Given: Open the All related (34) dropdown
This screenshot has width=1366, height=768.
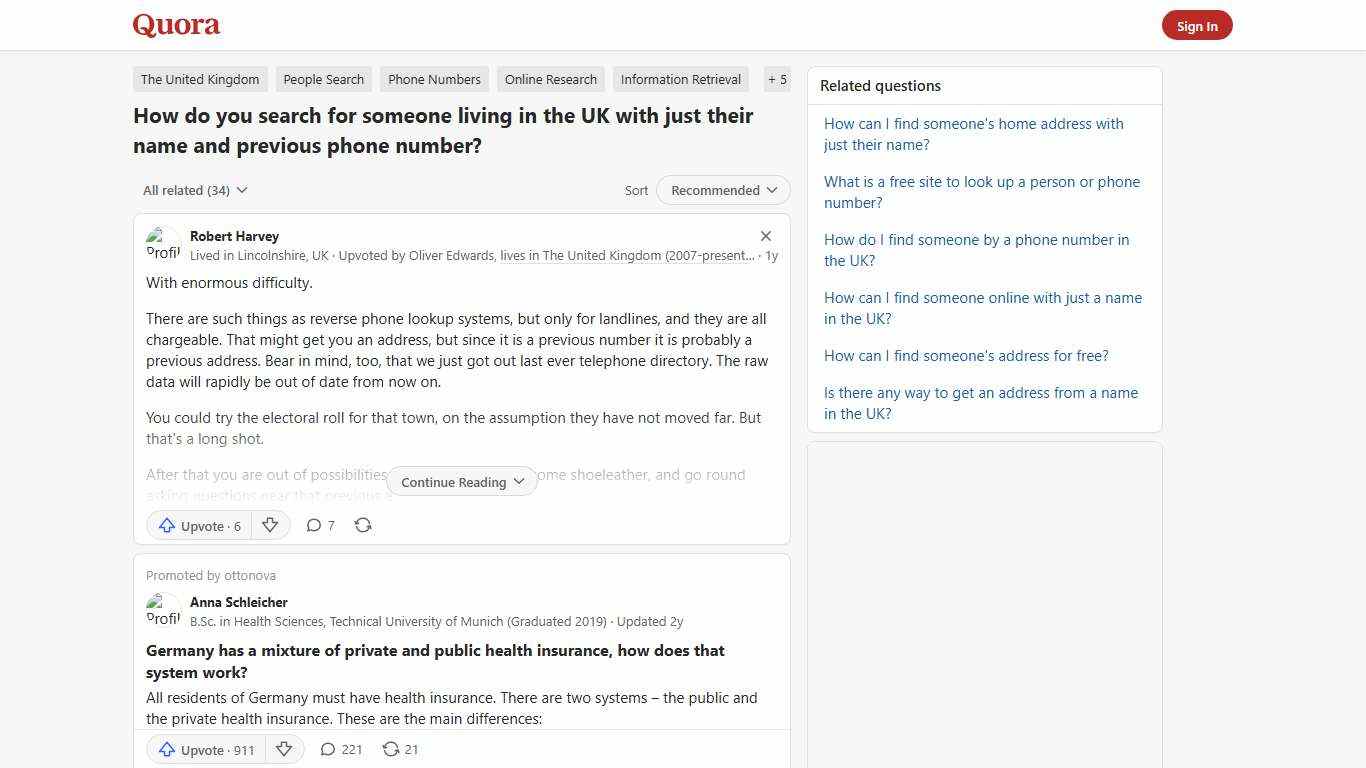Looking at the screenshot, I should click(x=194, y=190).
